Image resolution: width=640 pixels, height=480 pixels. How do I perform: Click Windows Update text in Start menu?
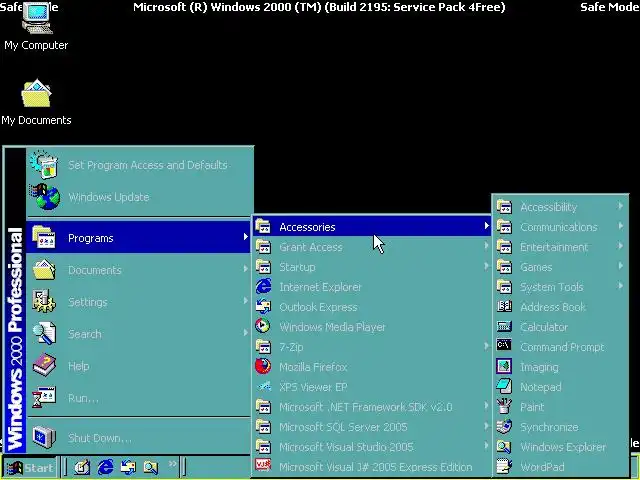click(x=109, y=197)
